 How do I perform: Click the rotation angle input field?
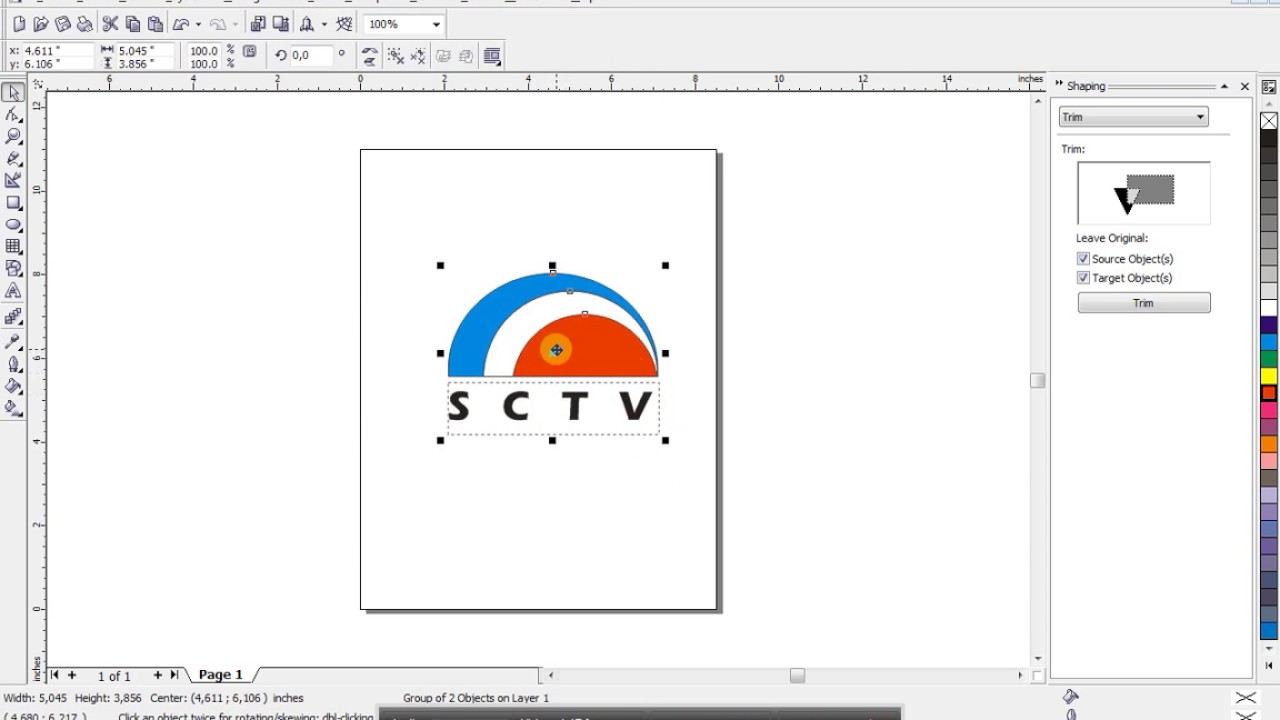pyautogui.click(x=311, y=56)
